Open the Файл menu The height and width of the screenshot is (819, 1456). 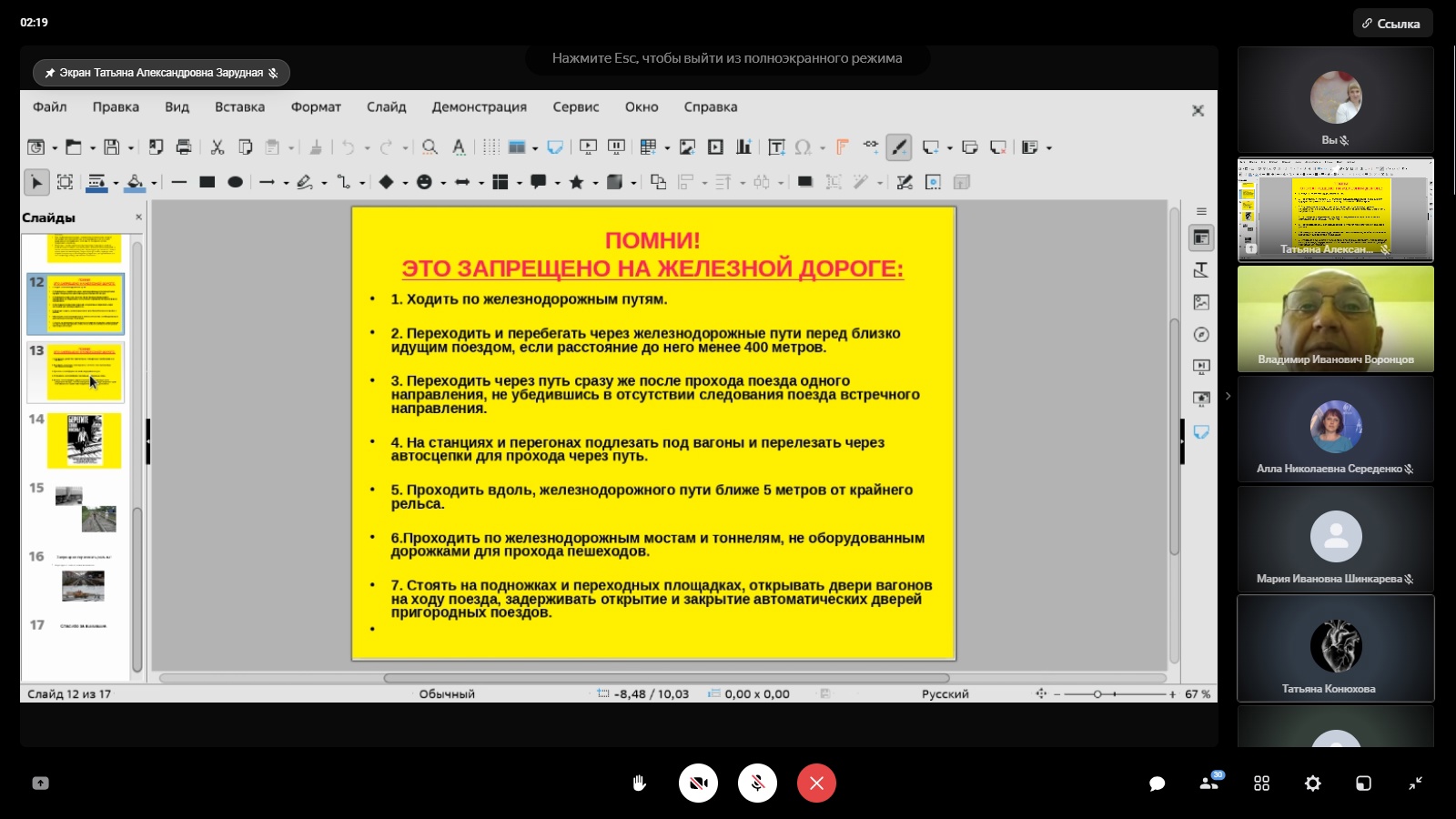[x=50, y=106]
